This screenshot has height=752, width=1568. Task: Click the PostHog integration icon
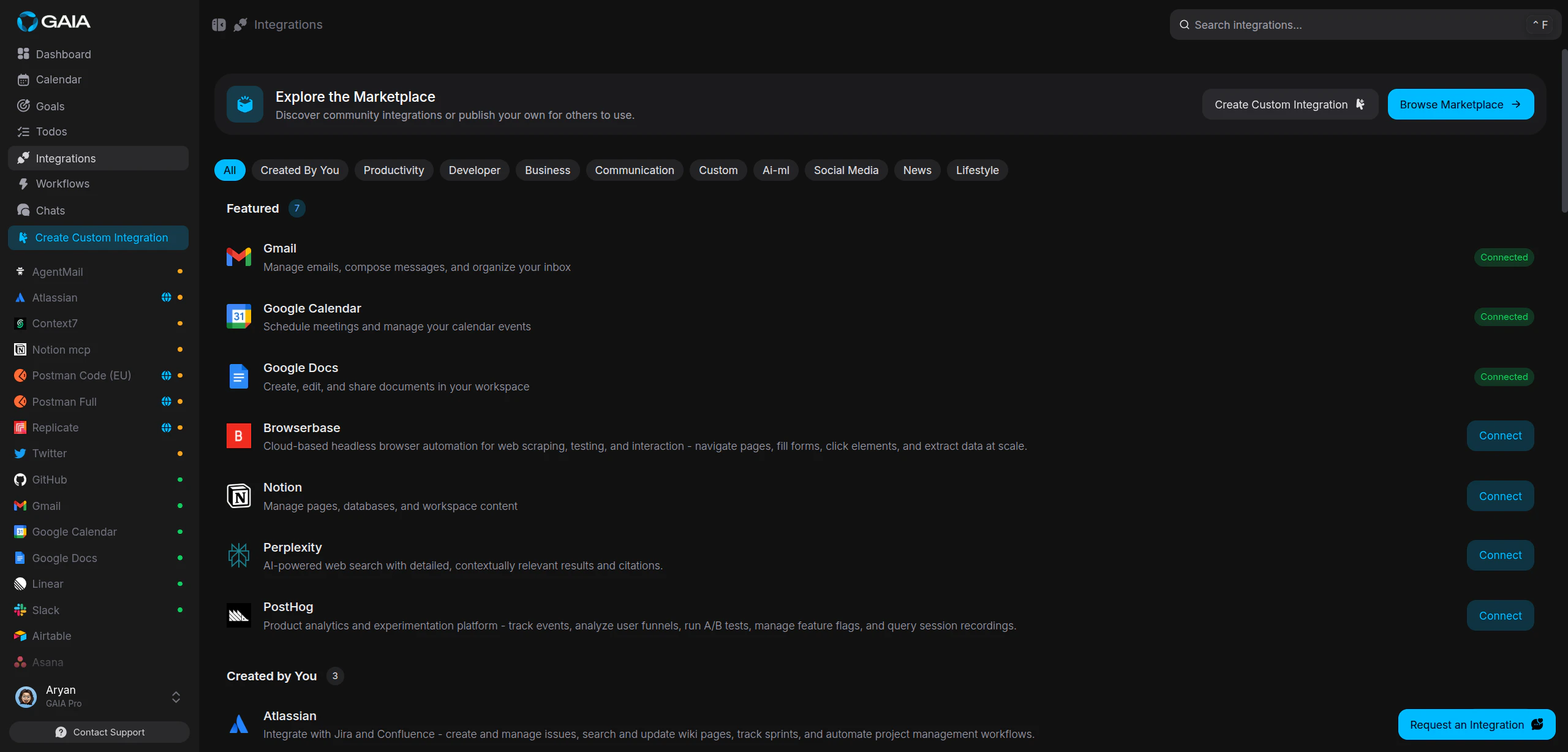(x=239, y=615)
